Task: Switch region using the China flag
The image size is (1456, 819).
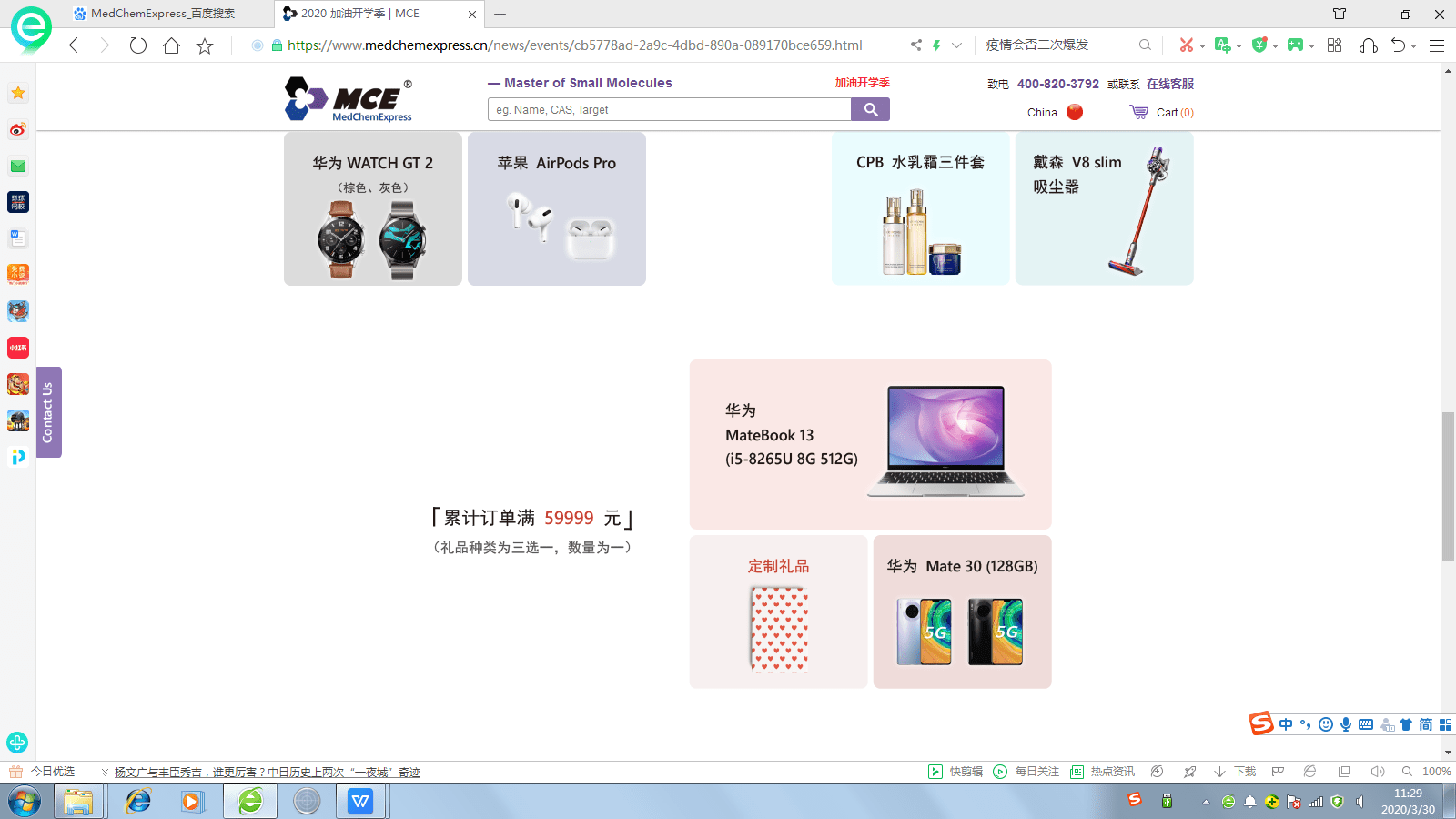Action: [x=1075, y=112]
